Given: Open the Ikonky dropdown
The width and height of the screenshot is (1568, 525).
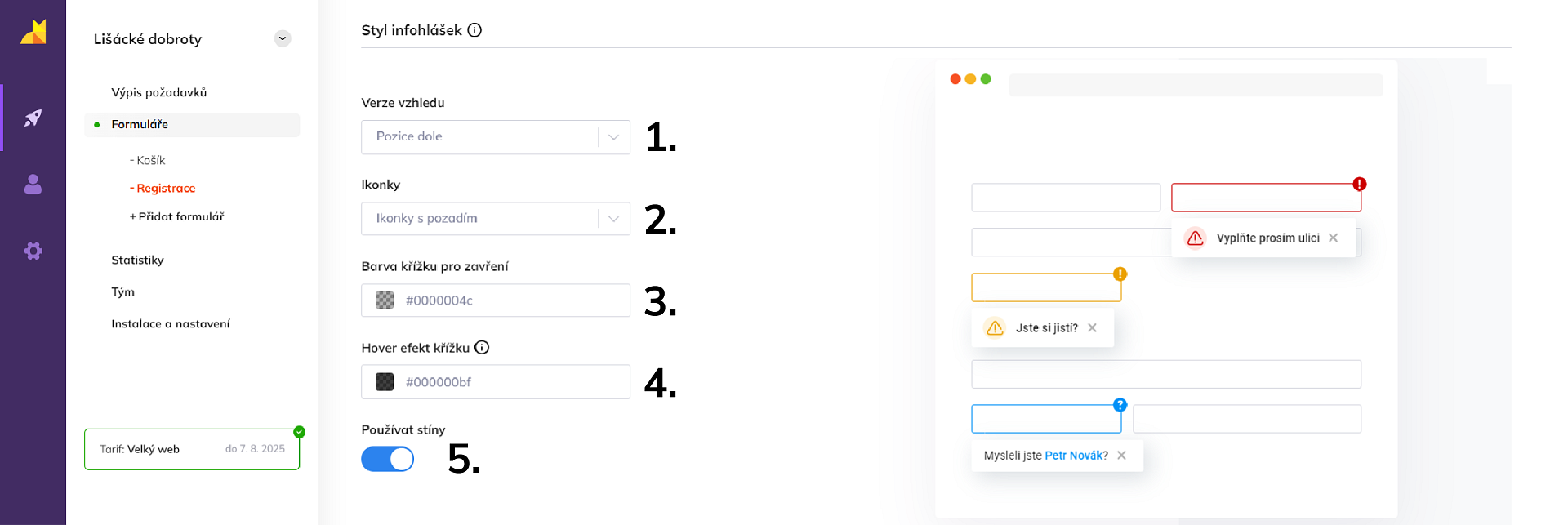Looking at the screenshot, I should [x=495, y=219].
